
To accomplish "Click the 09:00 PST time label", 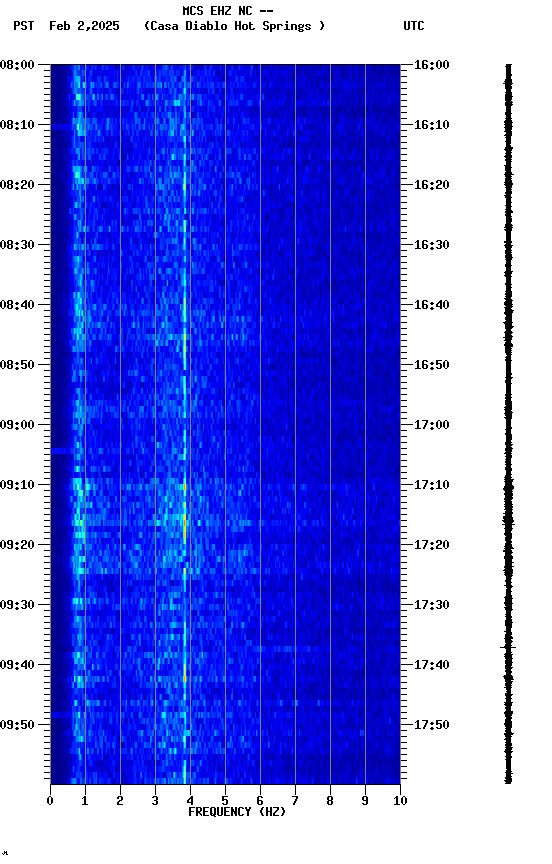I will click(x=17, y=425).
